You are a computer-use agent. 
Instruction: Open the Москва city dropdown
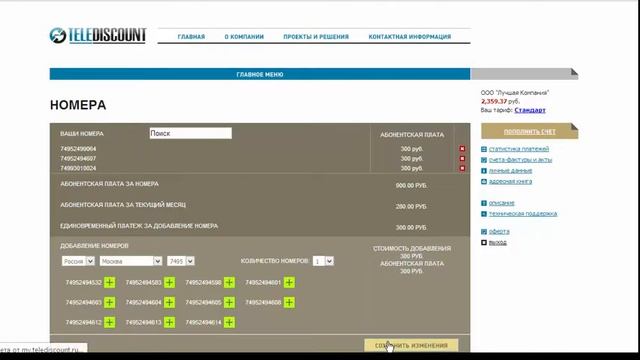tap(131, 261)
